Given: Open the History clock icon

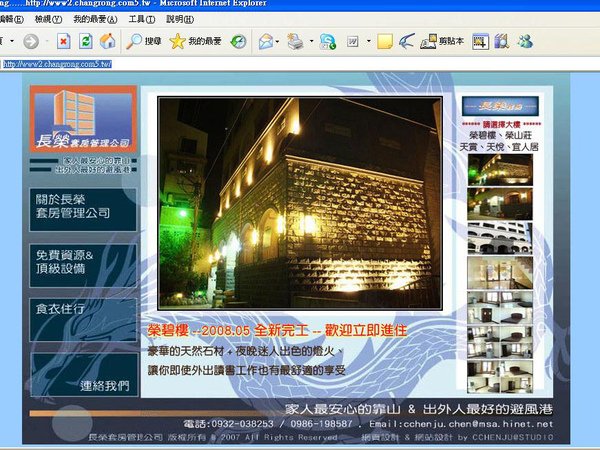Looking at the screenshot, I should [238, 41].
